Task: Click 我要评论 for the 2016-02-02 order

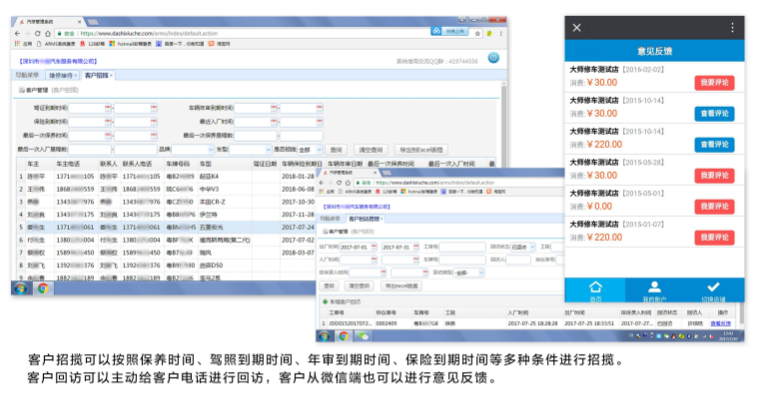Action: point(714,83)
